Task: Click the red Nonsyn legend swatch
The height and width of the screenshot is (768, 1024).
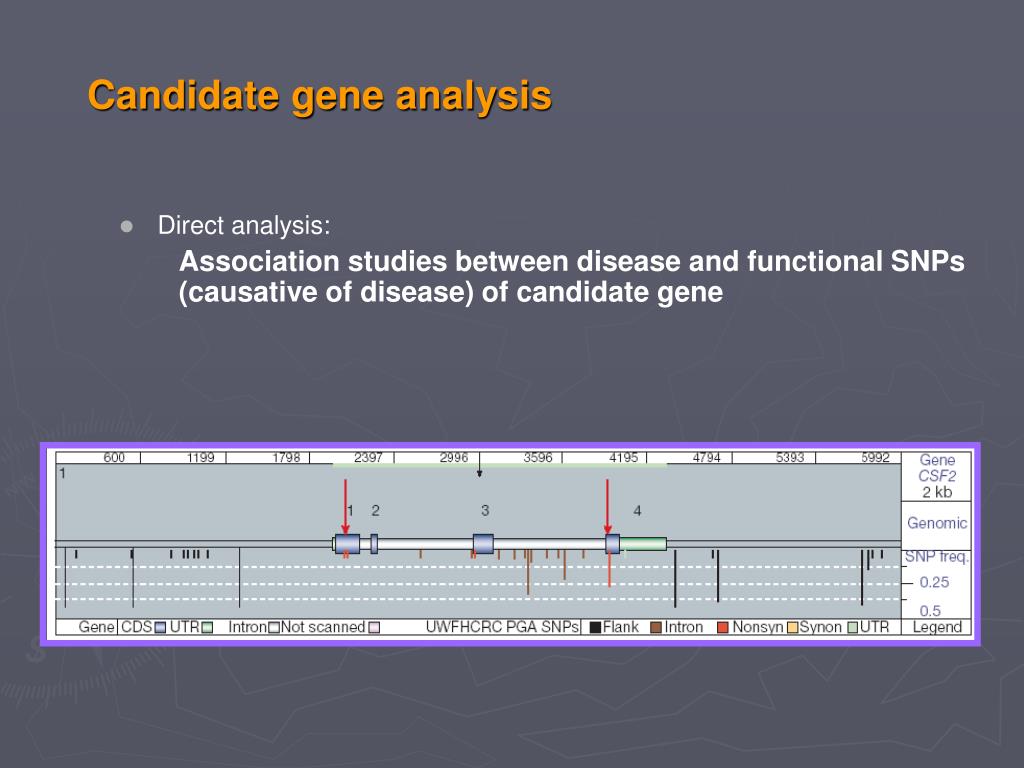Action: click(722, 628)
